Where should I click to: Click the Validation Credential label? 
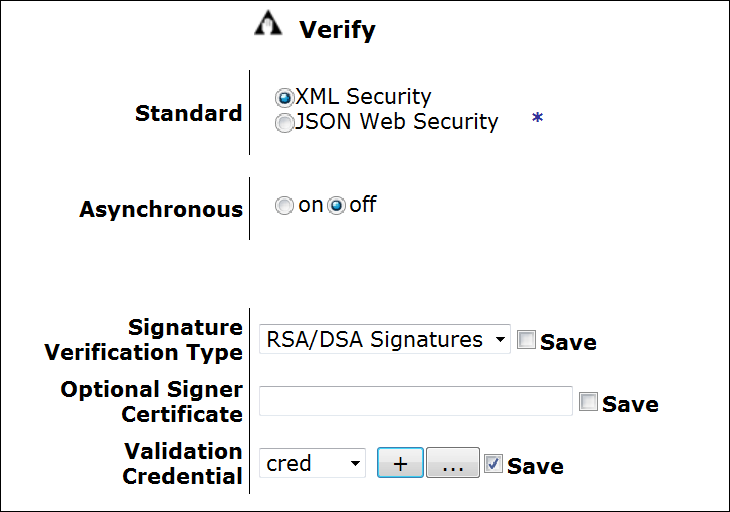182,464
